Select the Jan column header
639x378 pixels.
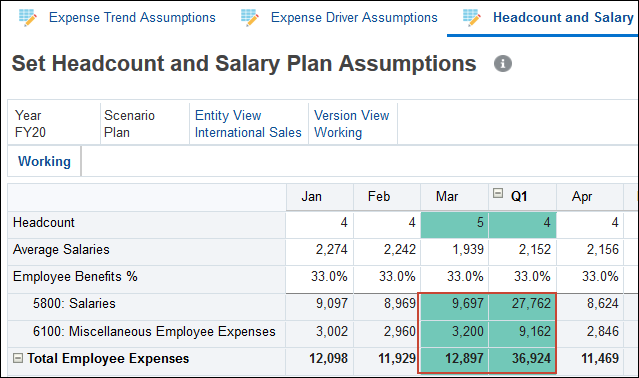(x=320, y=197)
